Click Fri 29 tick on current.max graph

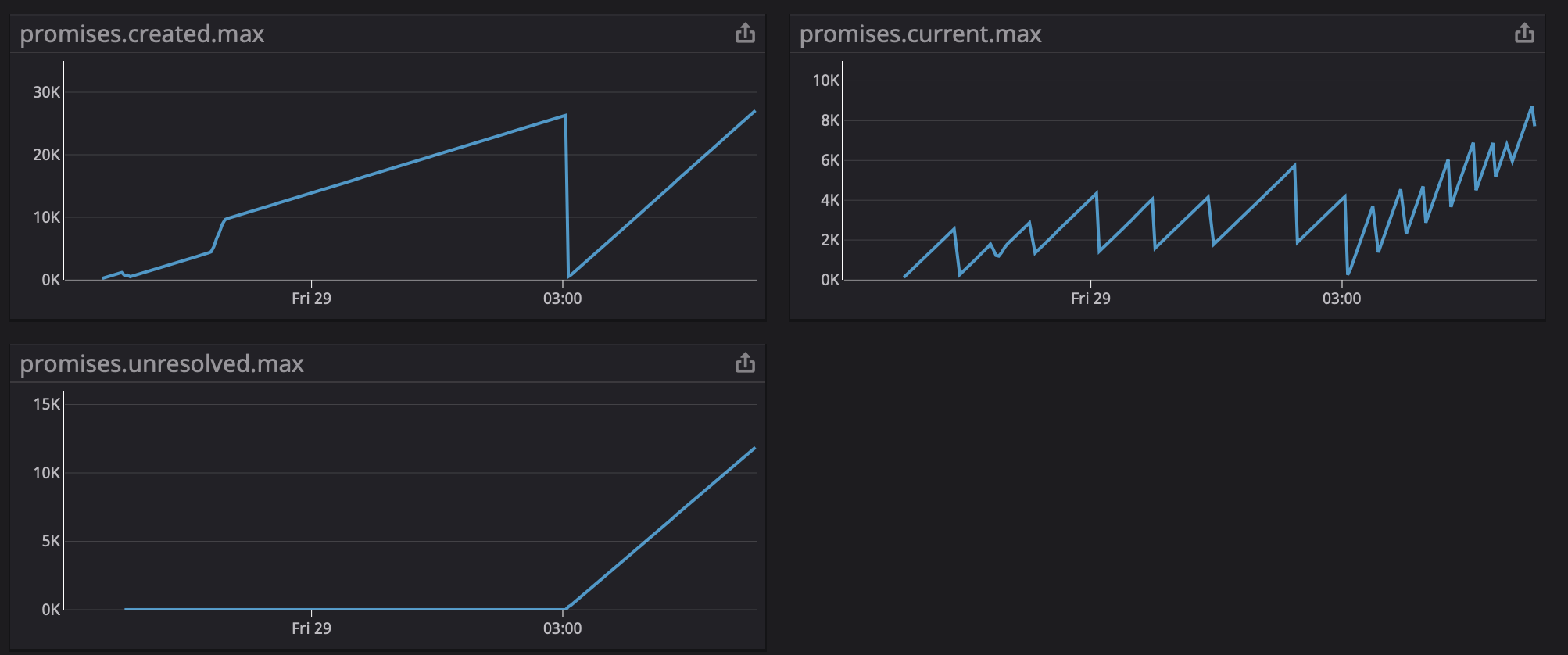(x=1090, y=298)
